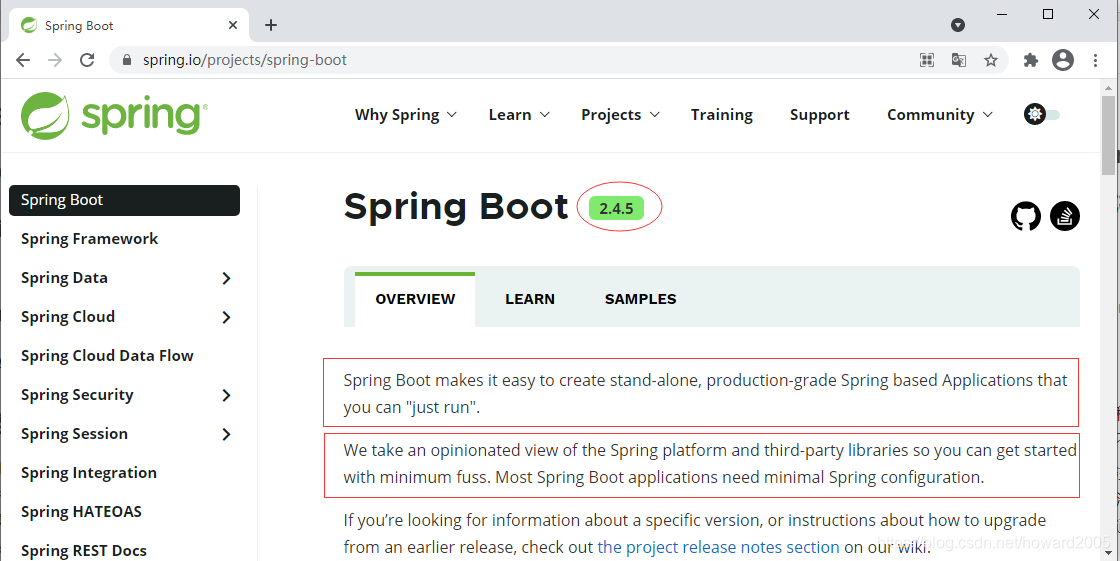Open the Spring Boot GitHub repository icon

[1026, 216]
